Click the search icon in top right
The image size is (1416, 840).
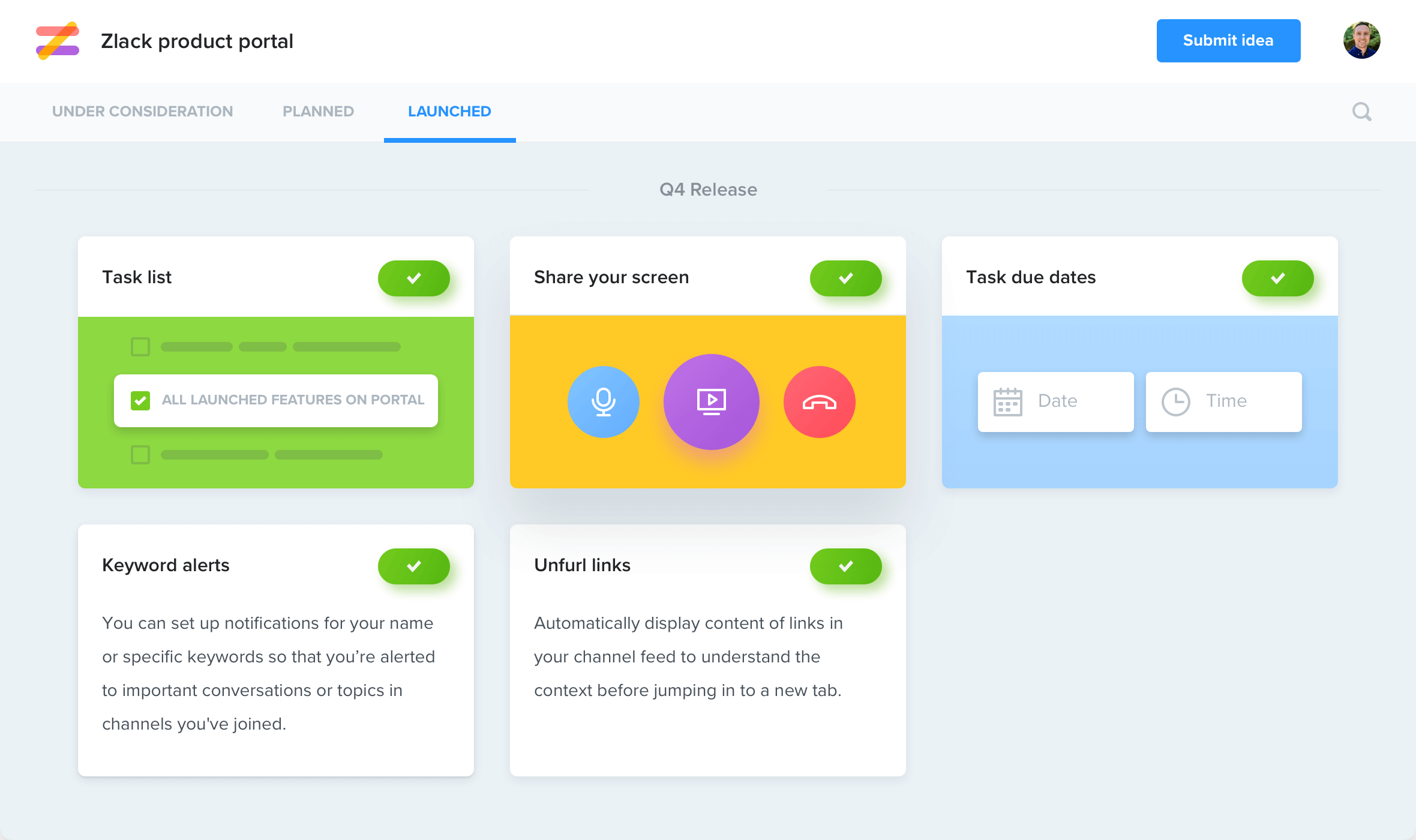[1362, 112]
